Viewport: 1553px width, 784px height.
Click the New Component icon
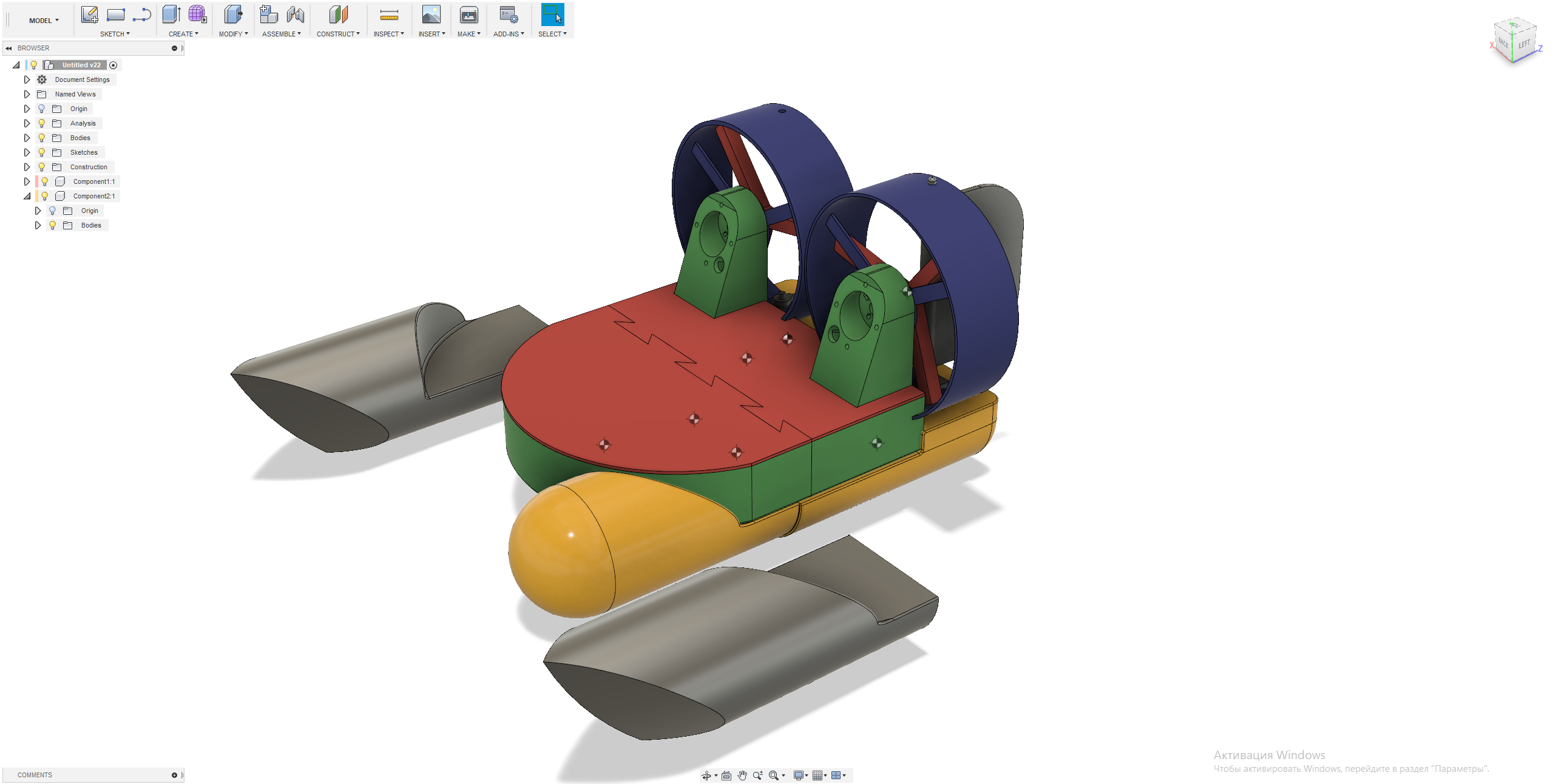pos(268,15)
